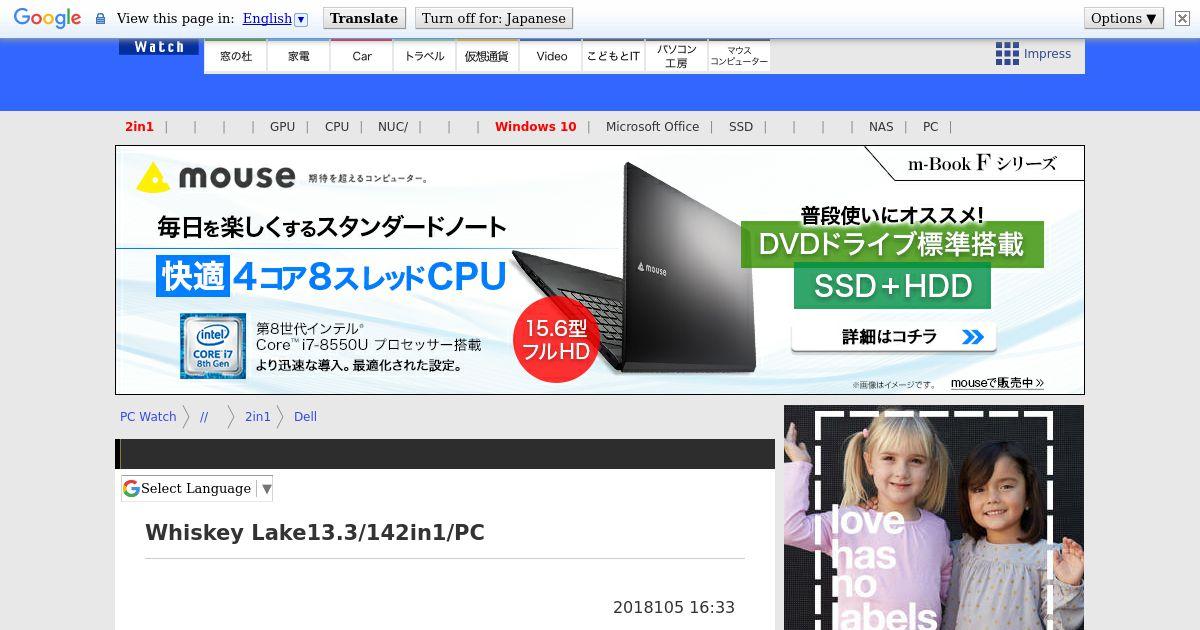
Task: Open the パソコン工房 tab
Action: [677, 56]
